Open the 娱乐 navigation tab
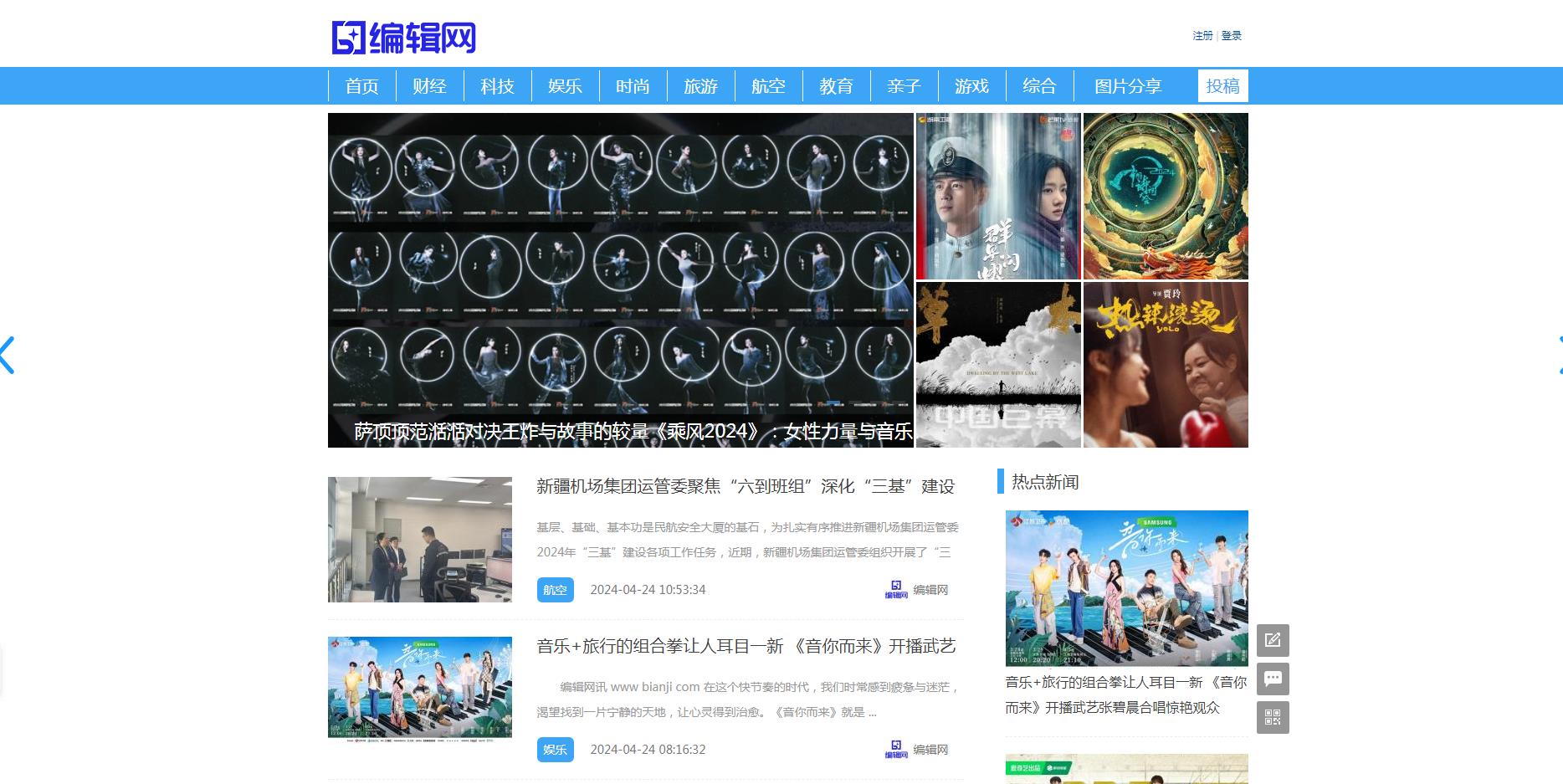 566,86
